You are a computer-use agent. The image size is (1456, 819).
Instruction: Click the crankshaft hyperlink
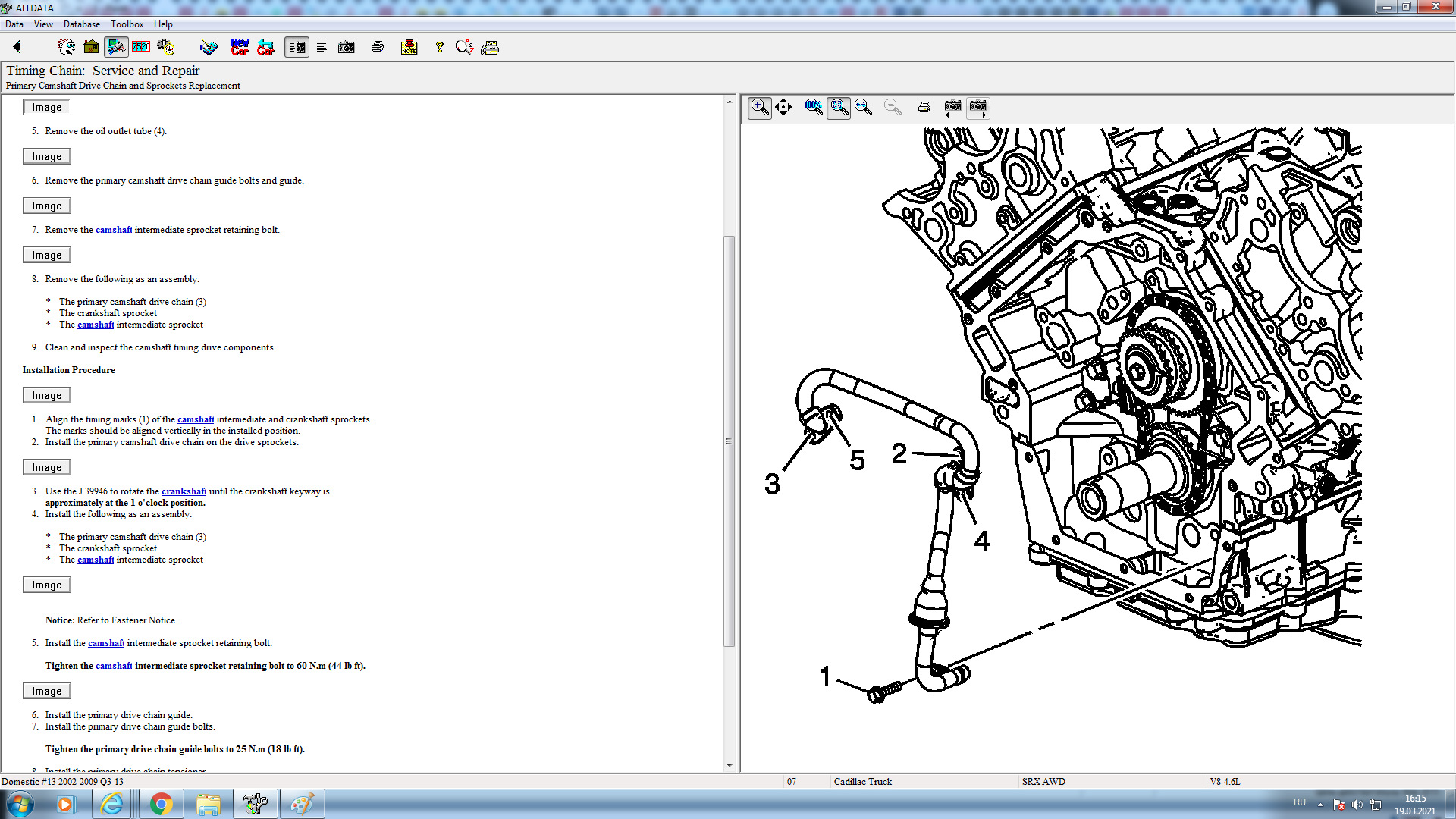184,491
